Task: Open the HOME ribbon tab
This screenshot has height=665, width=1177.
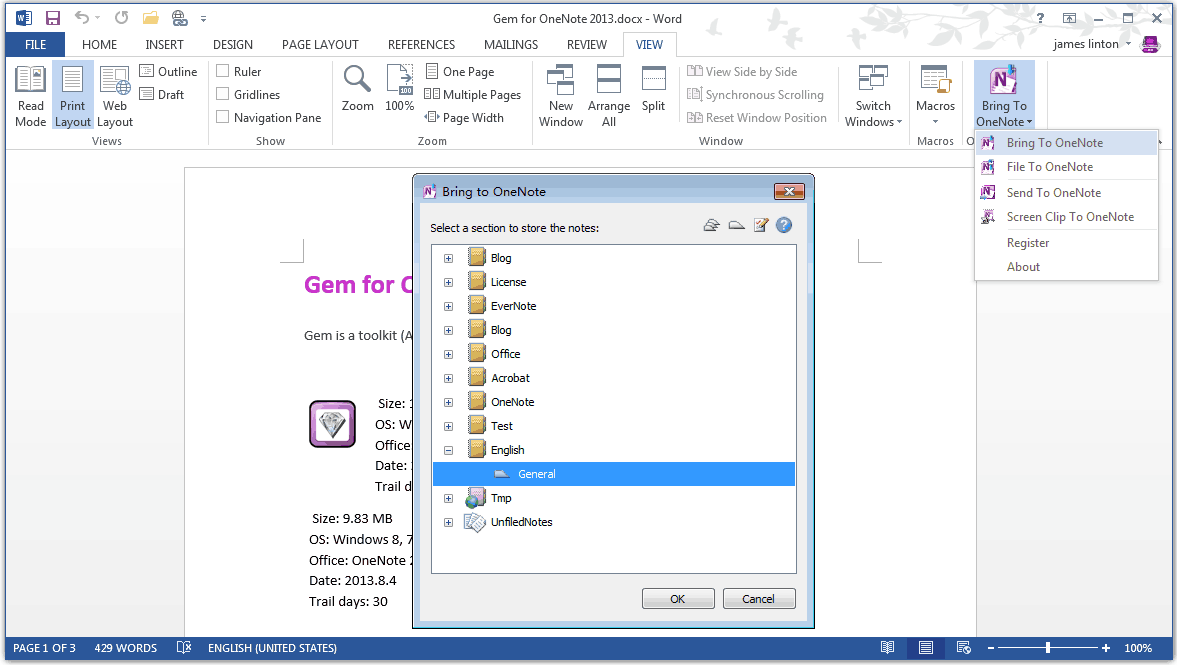Action: [99, 44]
